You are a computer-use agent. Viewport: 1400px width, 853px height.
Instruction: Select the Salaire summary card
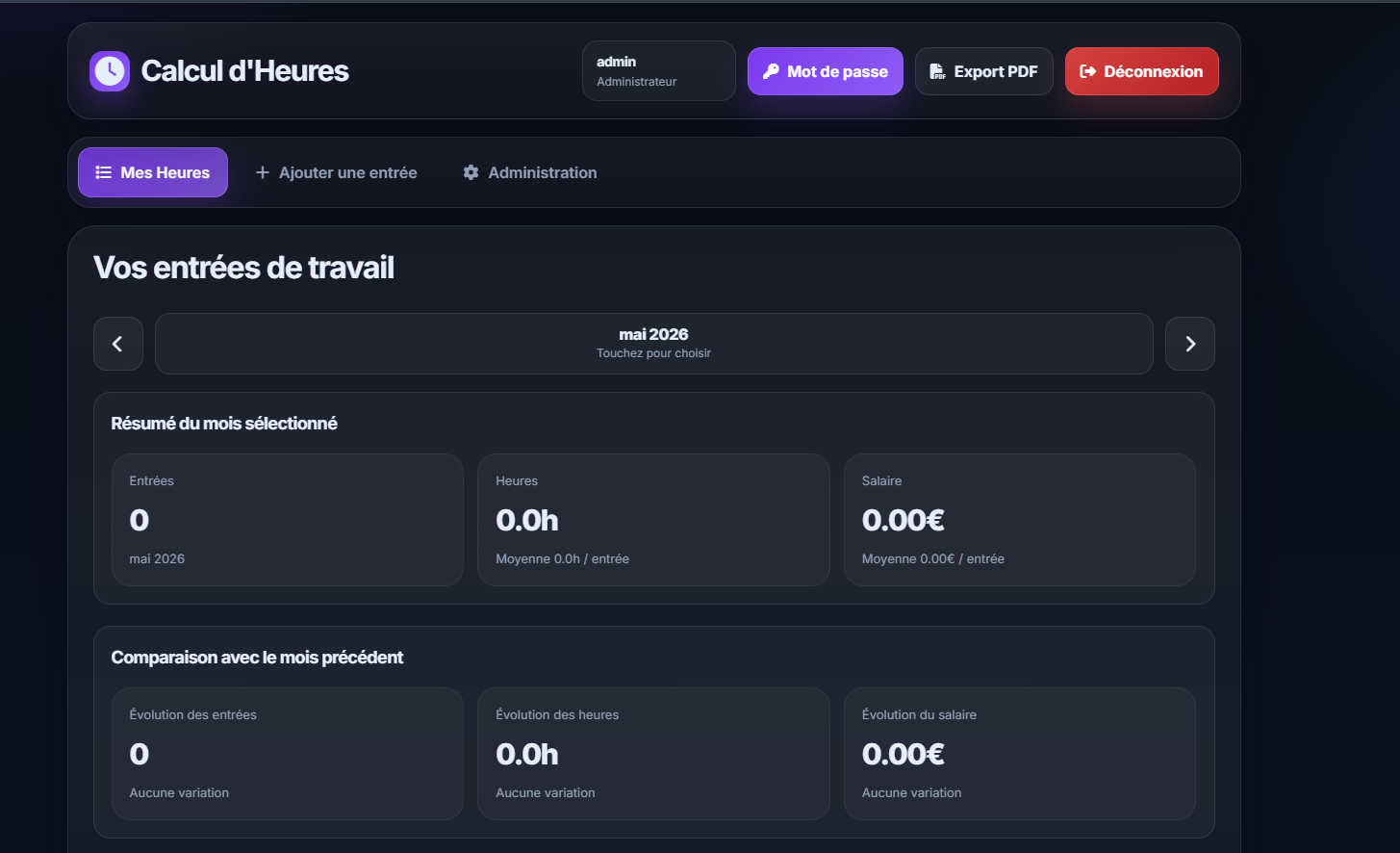(x=1020, y=520)
